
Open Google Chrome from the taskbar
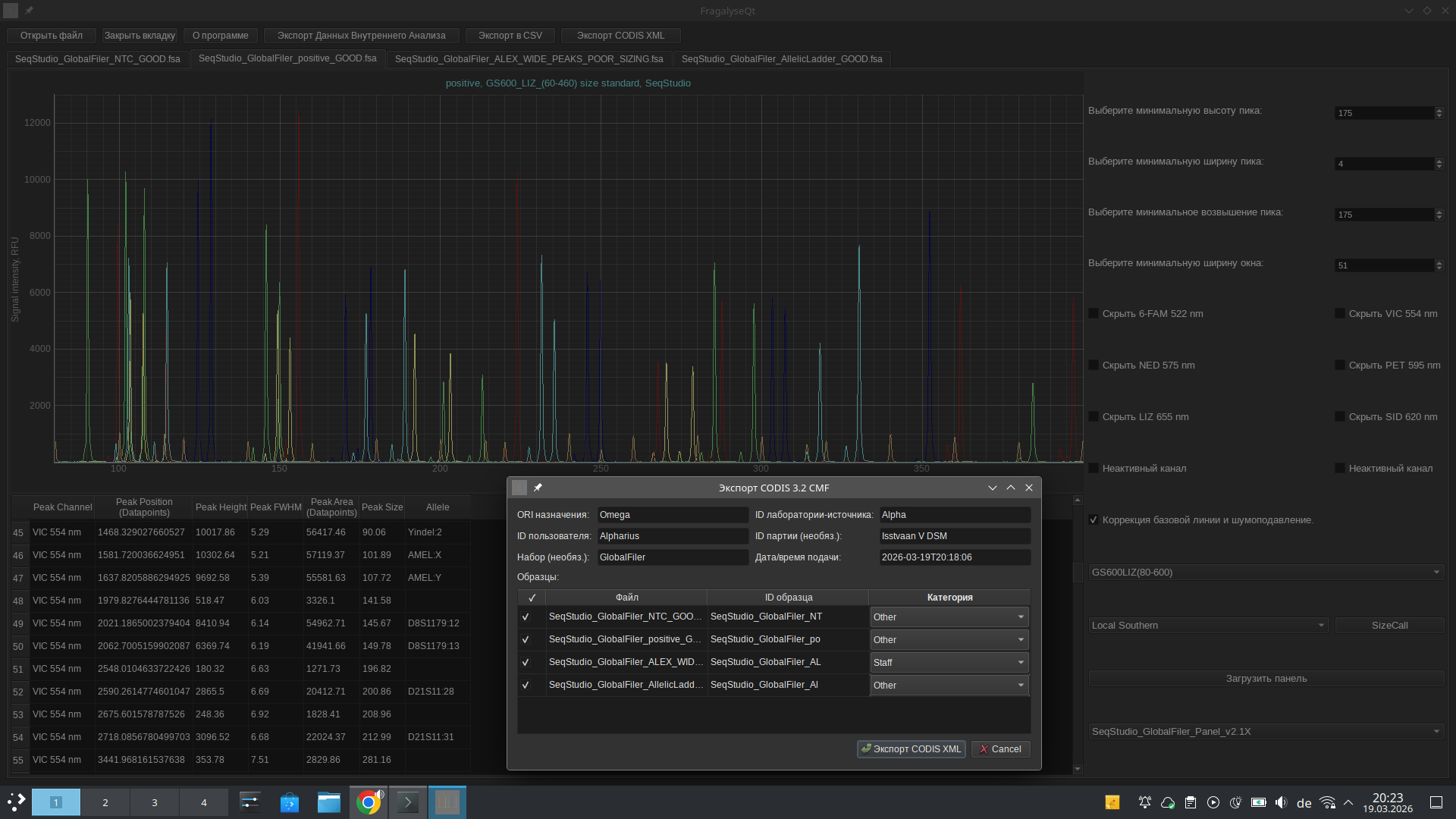tap(369, 802)
